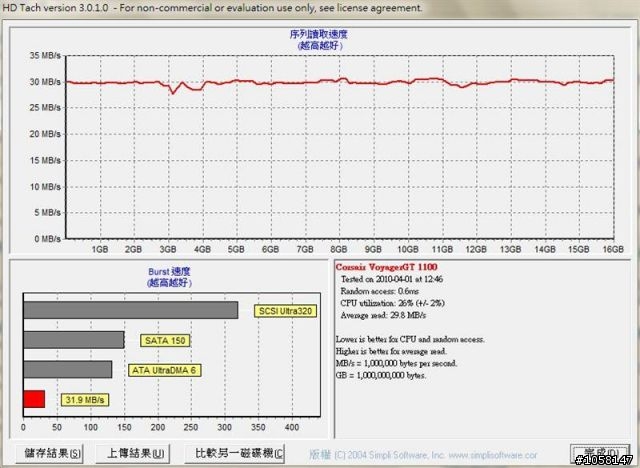
Task: Click the gray ATA UltraDMA 6 bar
Action: pyautogui.click(x=67, y=369)
